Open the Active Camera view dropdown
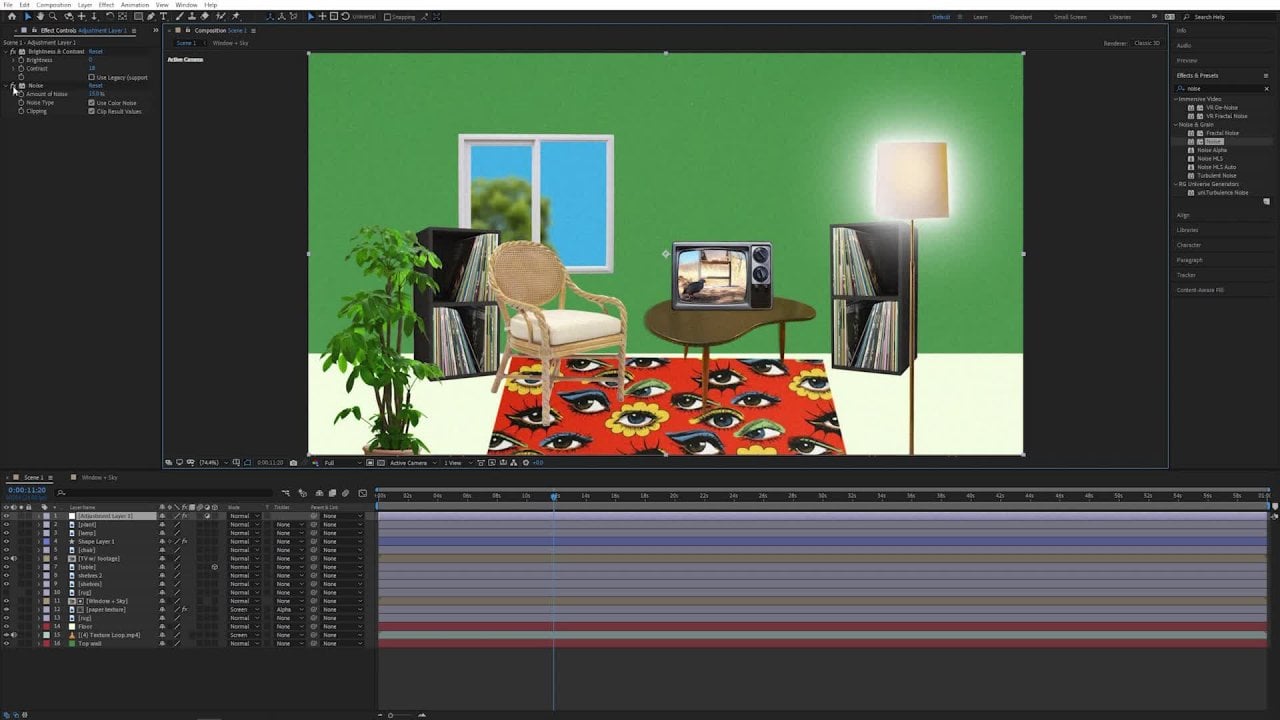 click(411, 463)
